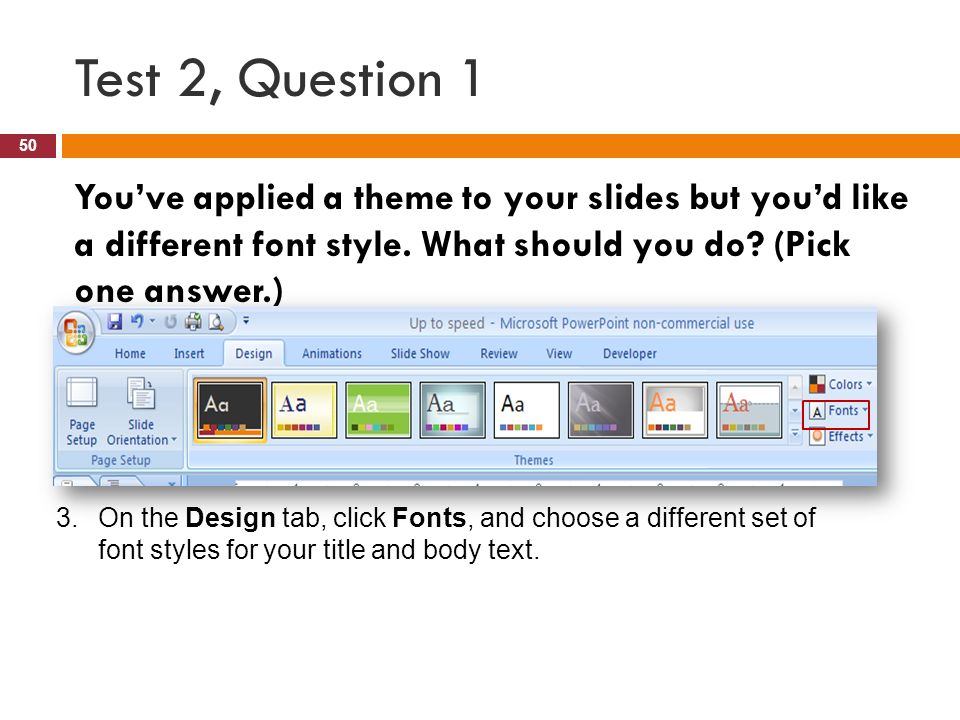The width and height of the screenshot is (960, 720).
Task: Open the Insert tab
Action: (x=189, y=354)
